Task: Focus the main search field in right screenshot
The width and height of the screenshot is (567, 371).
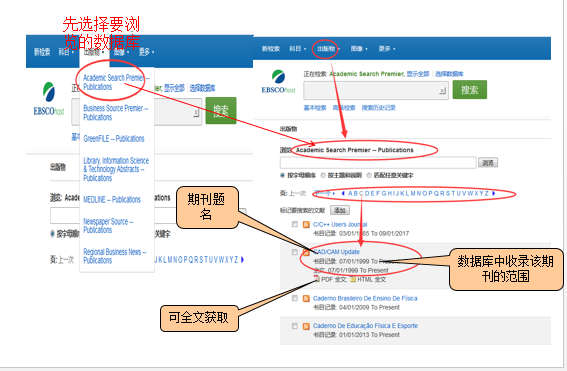Action: (x=376, y=90)
